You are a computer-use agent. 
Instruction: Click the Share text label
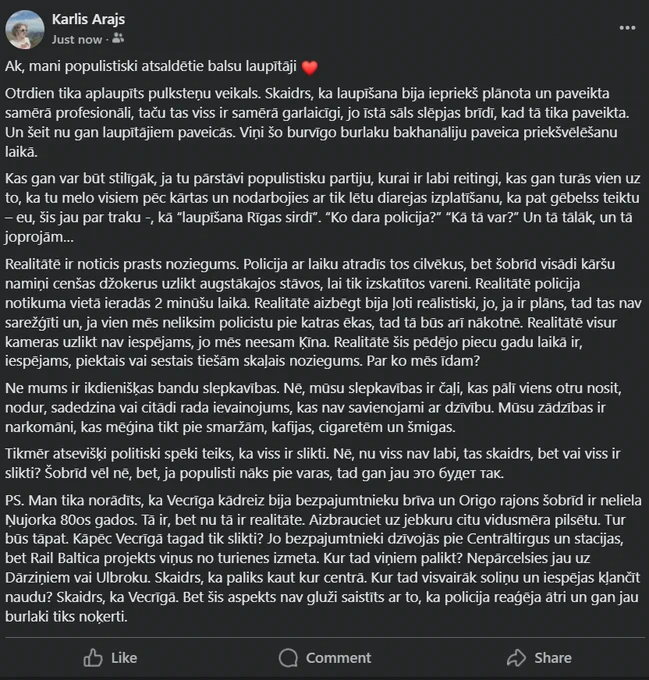click(x=553, y=658)
